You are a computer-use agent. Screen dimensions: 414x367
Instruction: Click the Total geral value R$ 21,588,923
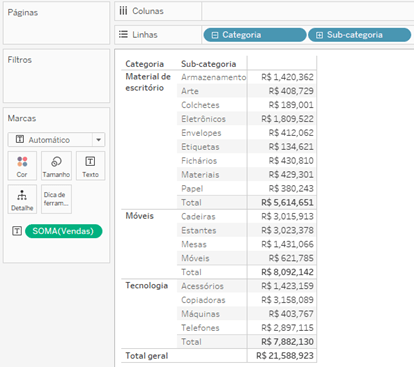pyautogui.click(x=285, y=356)
